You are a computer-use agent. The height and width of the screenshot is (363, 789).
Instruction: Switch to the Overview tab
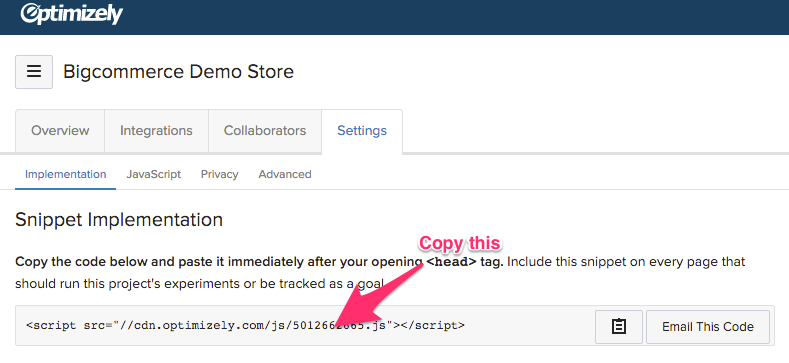pyautogui.click(x=60, y=131)
